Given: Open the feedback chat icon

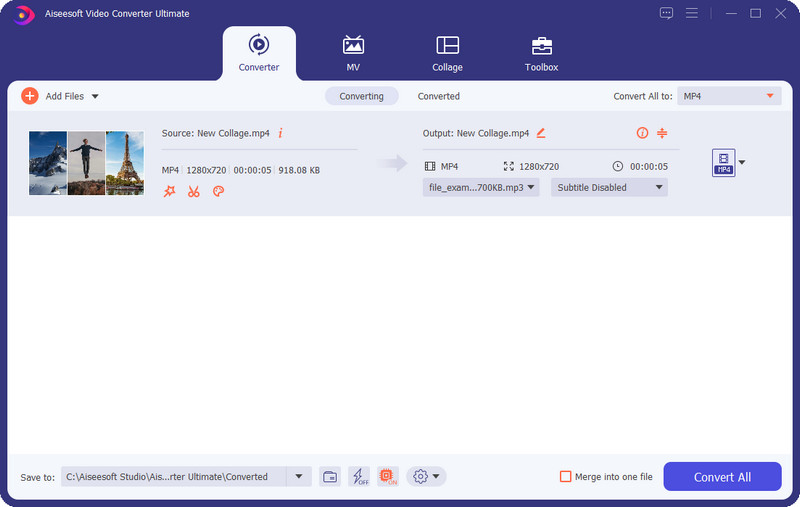Looking at the screenshot, I should coord(666,13).
